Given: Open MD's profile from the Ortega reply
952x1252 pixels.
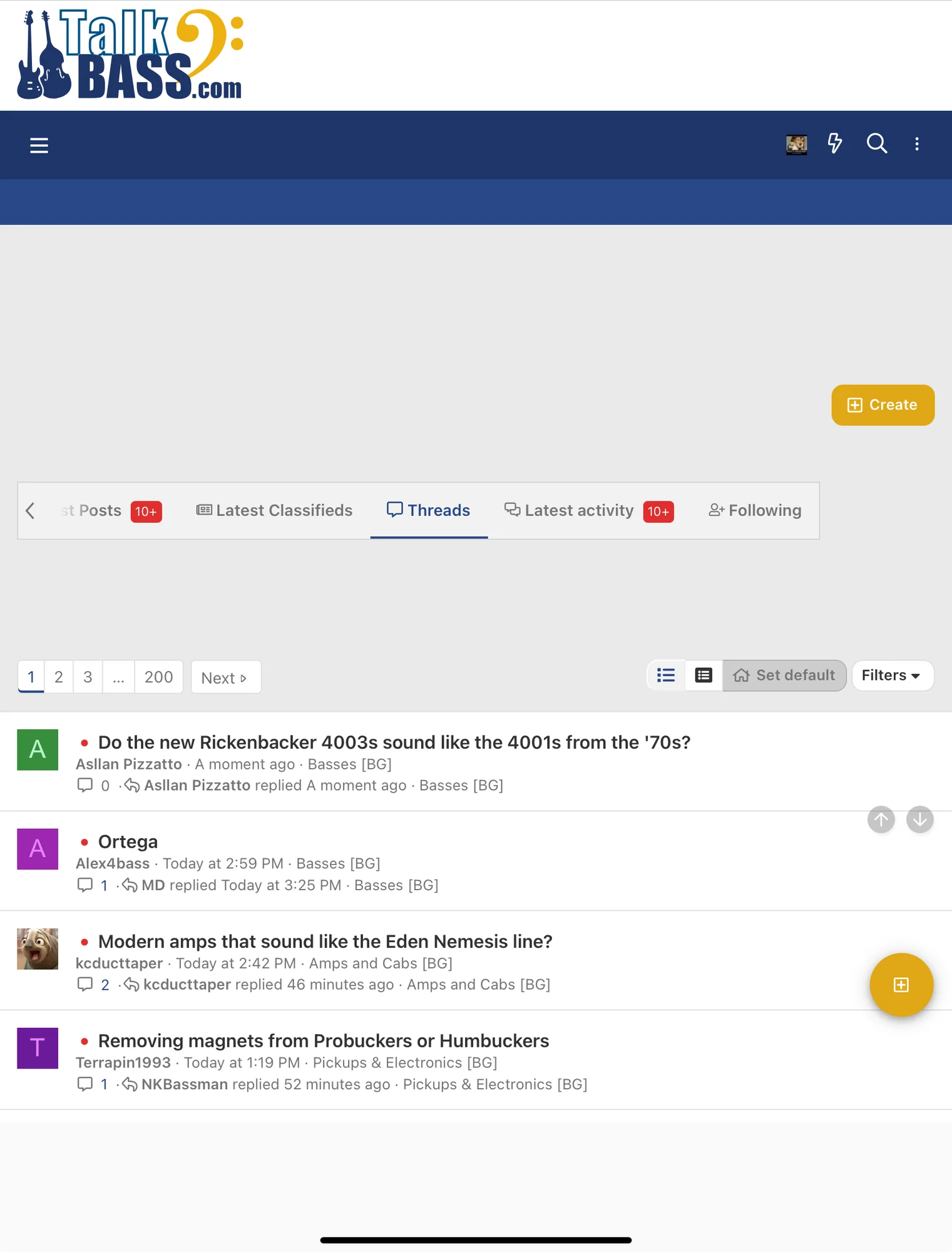Looking at the screenshot, I should pos(153,886).
